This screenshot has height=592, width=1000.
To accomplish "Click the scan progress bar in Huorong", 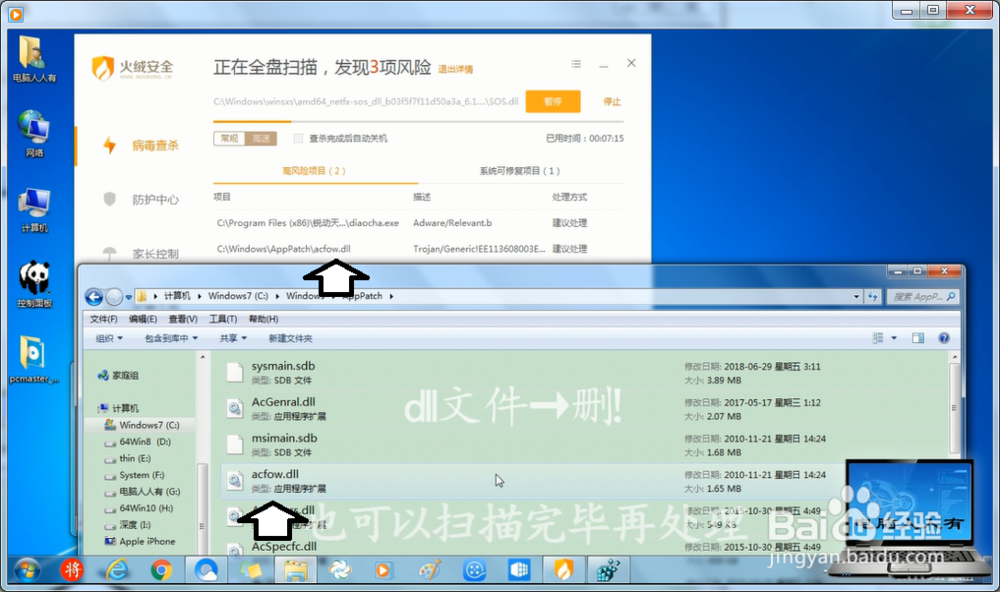I will click(x=418, y=121).
